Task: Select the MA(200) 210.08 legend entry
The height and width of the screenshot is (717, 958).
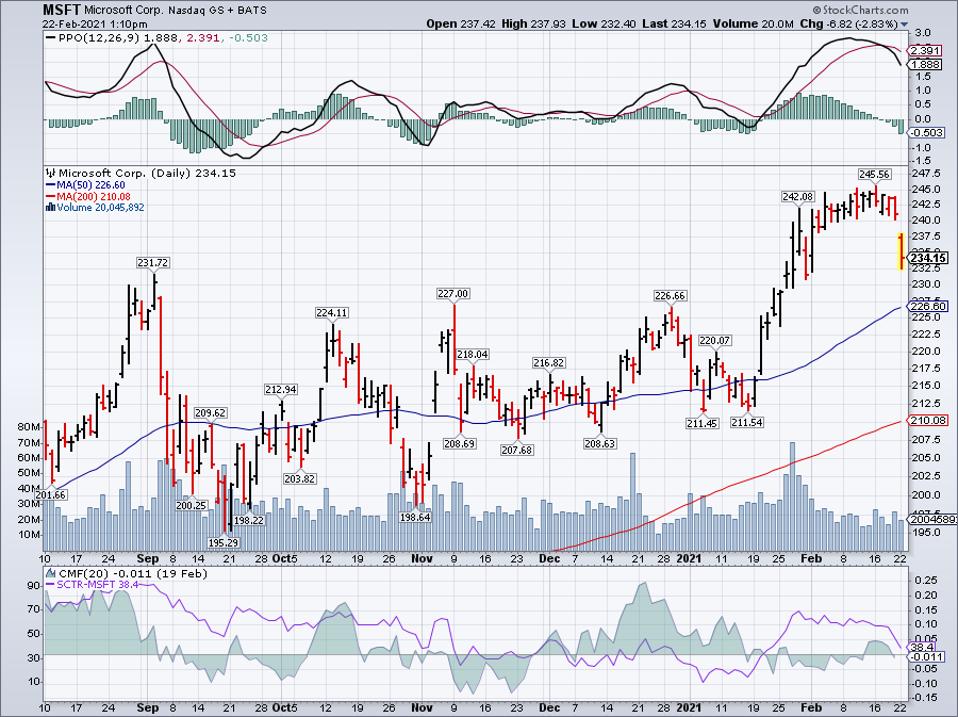Action: tap(88, 197)
